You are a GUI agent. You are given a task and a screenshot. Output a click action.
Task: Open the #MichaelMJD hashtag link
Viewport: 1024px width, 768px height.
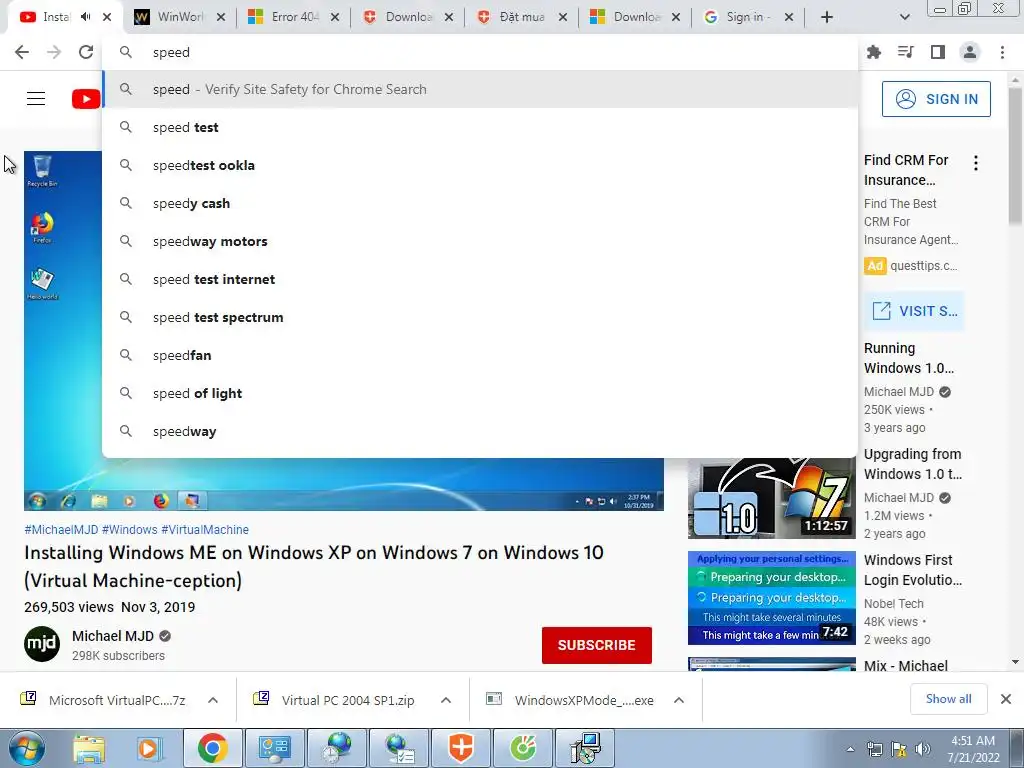[61, 530]
